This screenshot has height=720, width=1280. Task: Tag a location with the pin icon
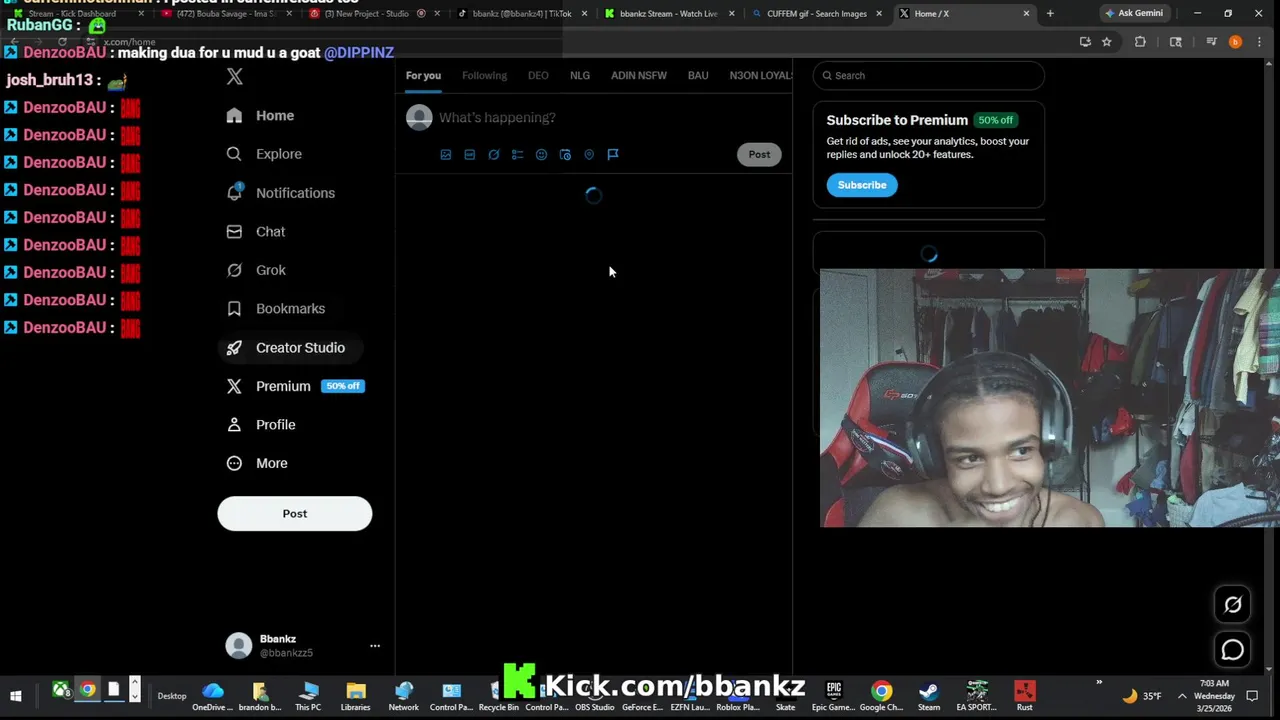[x=589, y=154]
